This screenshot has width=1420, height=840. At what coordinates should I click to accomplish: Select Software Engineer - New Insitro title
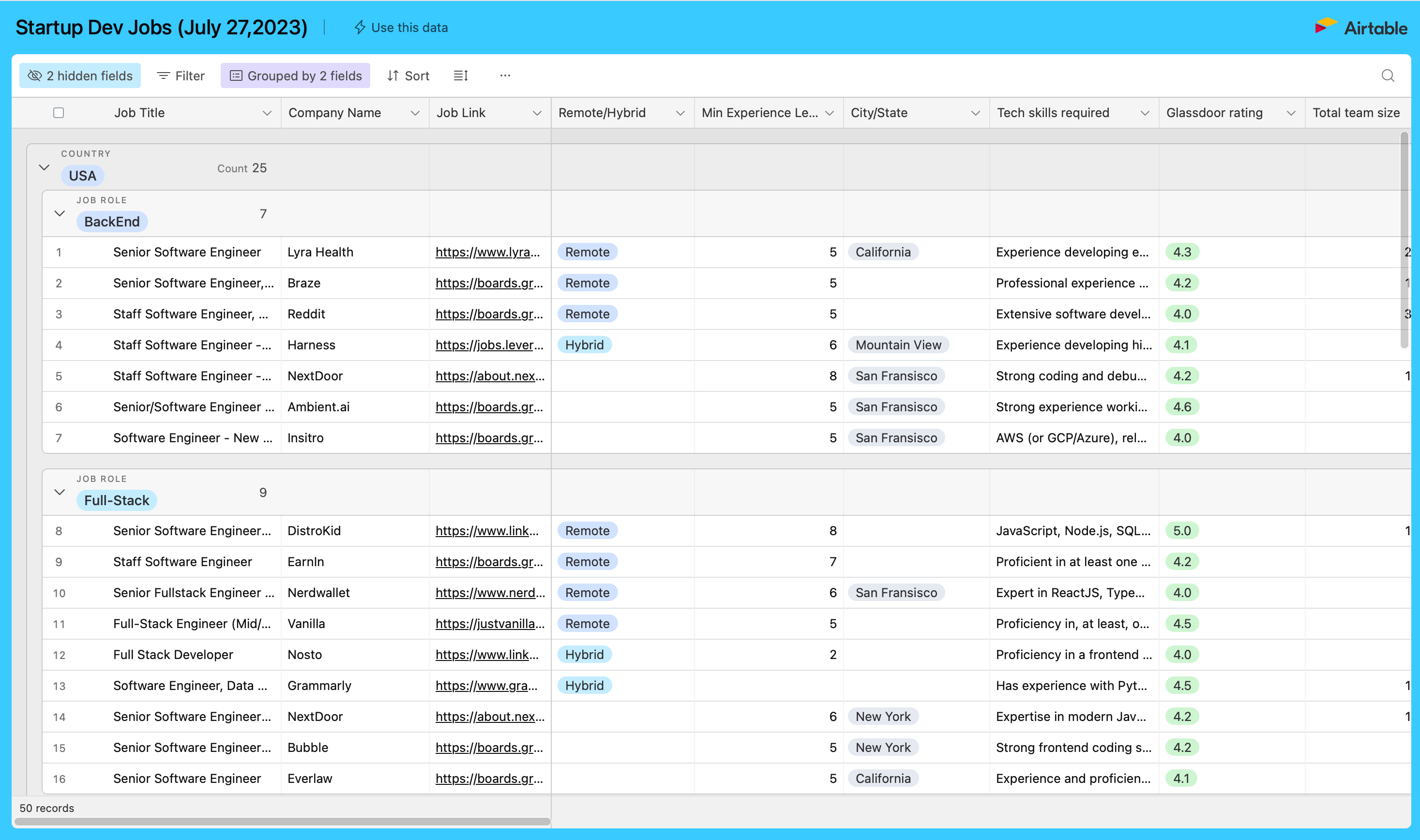coord(193,437)
